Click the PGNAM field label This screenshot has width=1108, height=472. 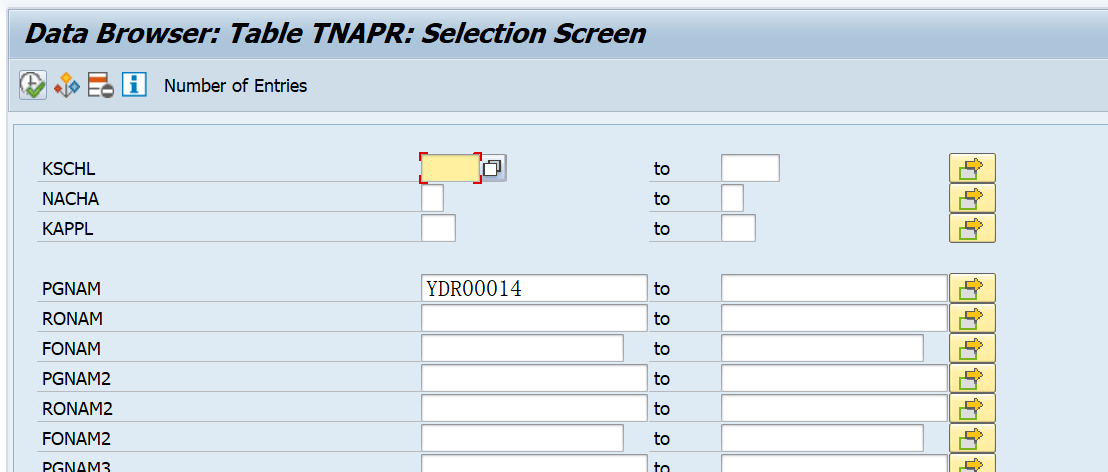pos(71,289)
